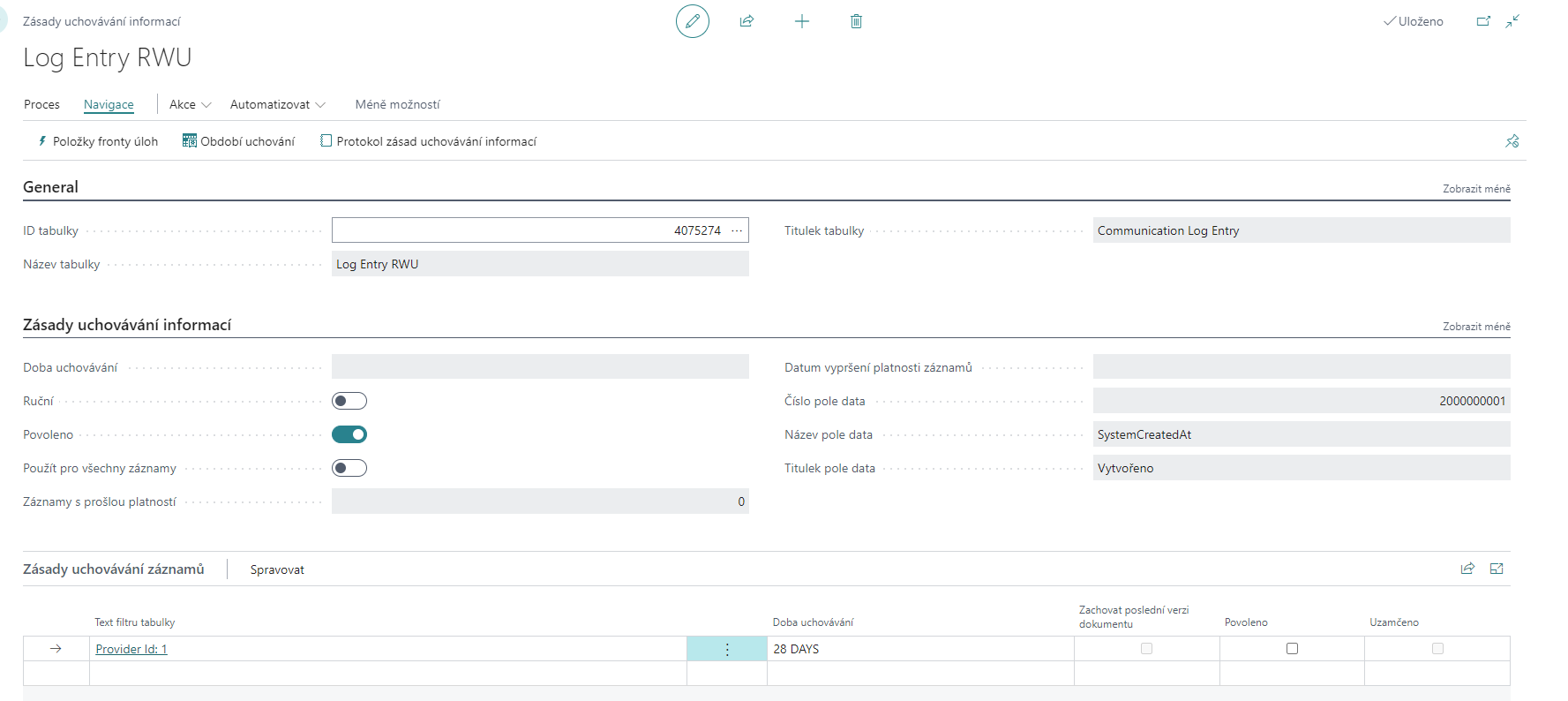
Task: Click the plus icon to create new record
Action: (801, 21)
